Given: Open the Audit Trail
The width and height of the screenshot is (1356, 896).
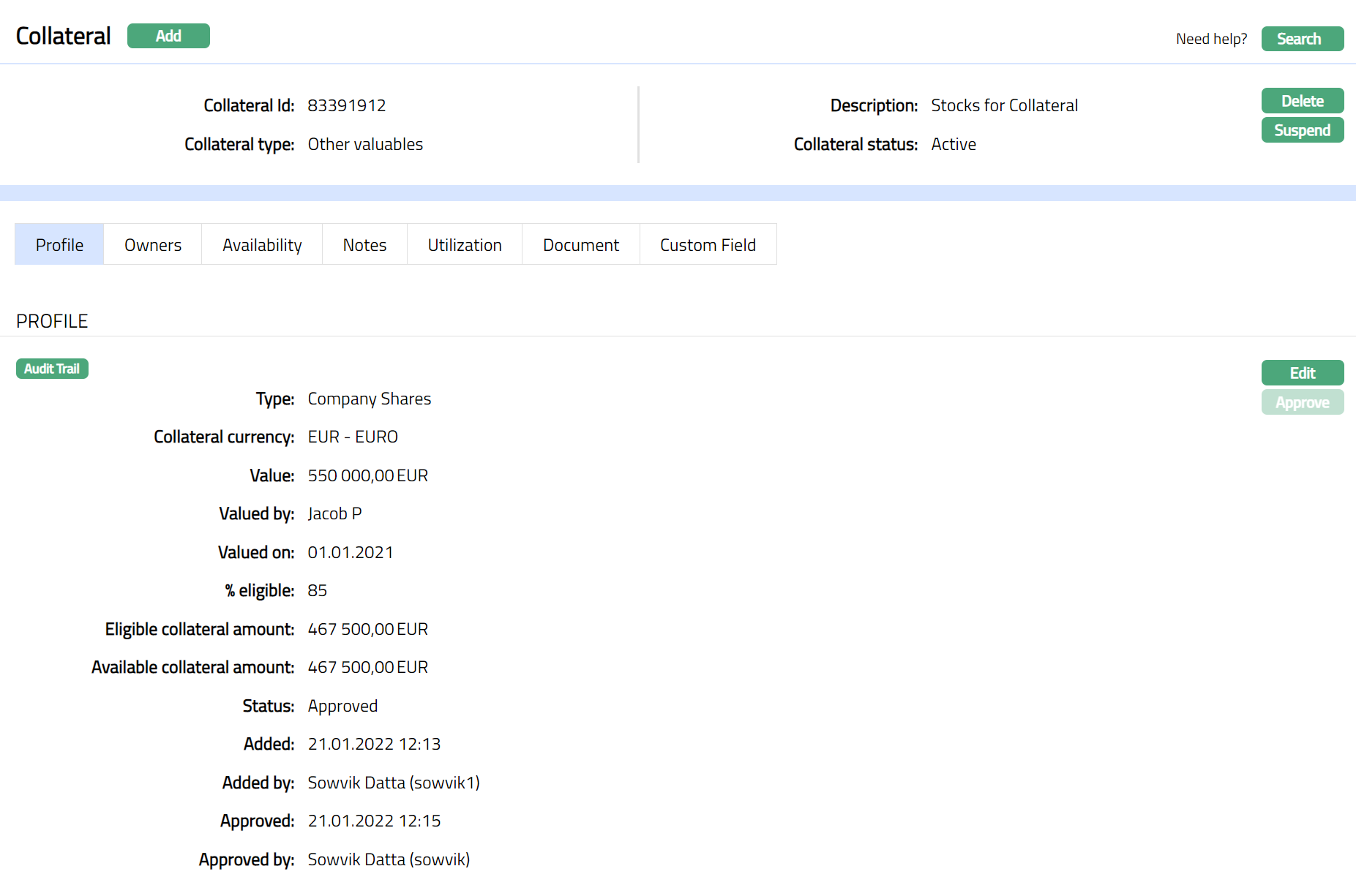Looking at the screenshot, I should coord(52,369).
